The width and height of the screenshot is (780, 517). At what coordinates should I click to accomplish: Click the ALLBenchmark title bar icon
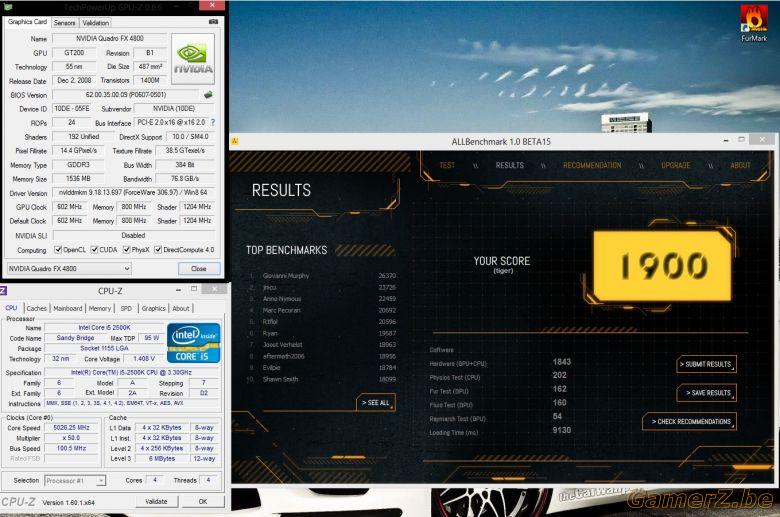click(x=235, y=141)
